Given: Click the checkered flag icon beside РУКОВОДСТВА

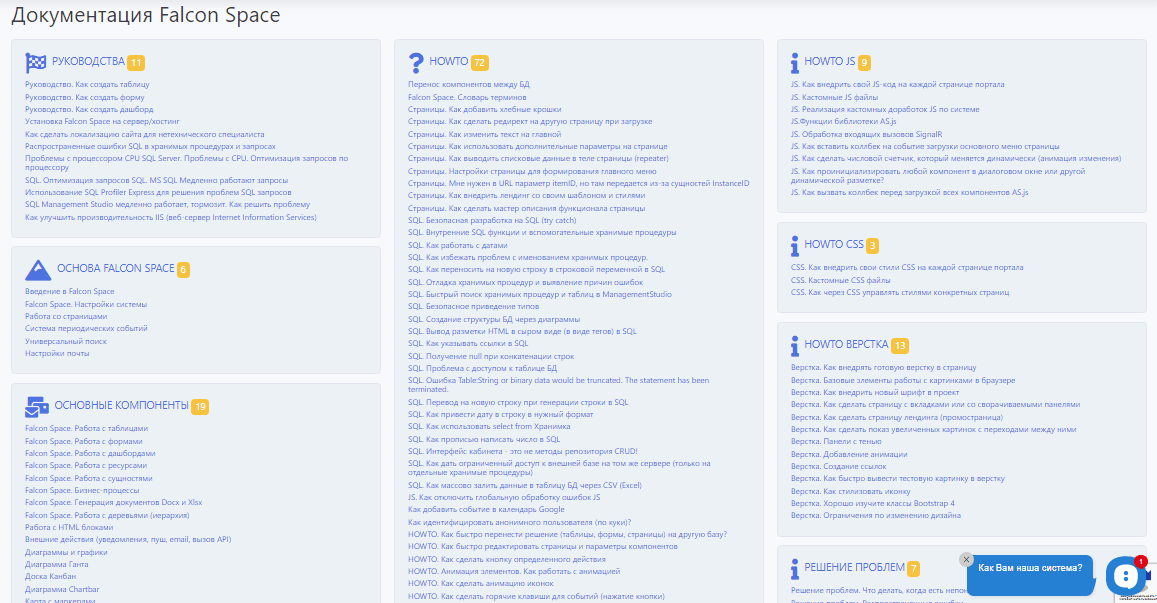Looking at the screenshot, I should pyautogui.click(x=35, y=63).
